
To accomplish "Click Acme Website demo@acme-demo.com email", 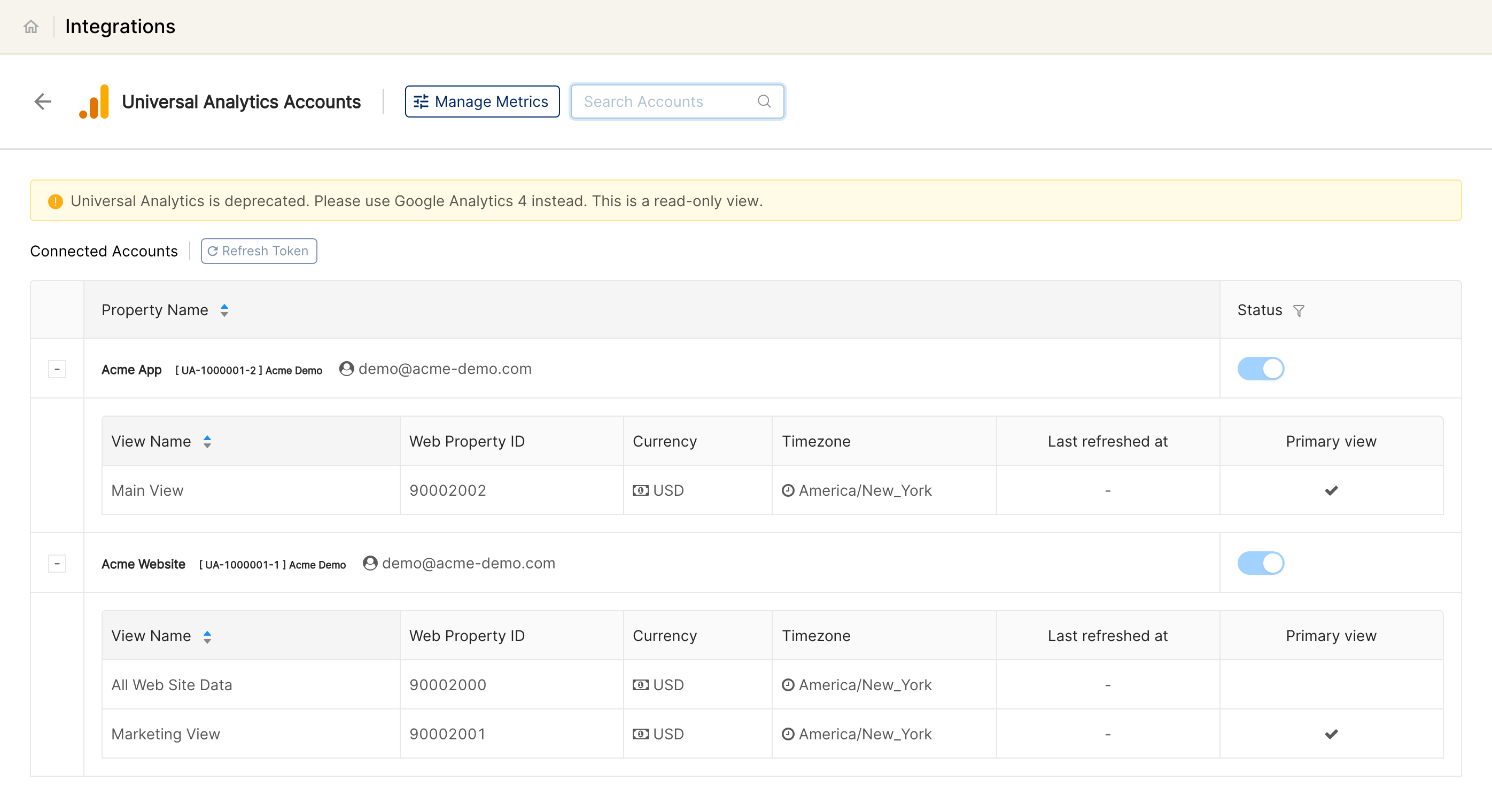I will click(x=469, y=563).
